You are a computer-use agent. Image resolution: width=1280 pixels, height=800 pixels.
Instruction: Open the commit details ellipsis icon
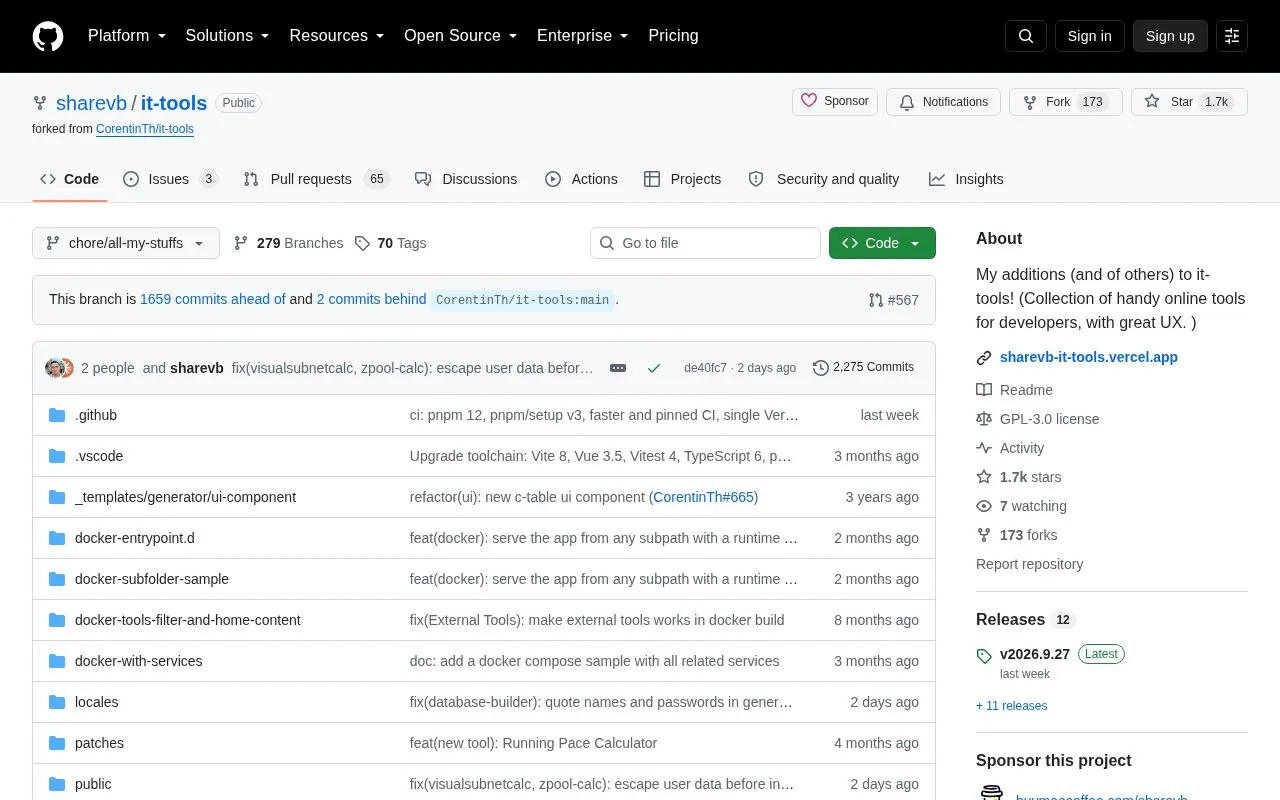tap(618, 368)
